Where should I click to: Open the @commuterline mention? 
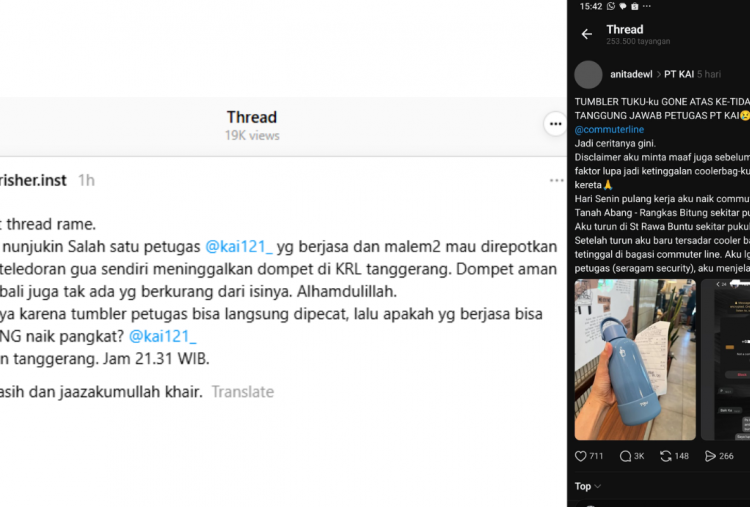click(609, 130)
